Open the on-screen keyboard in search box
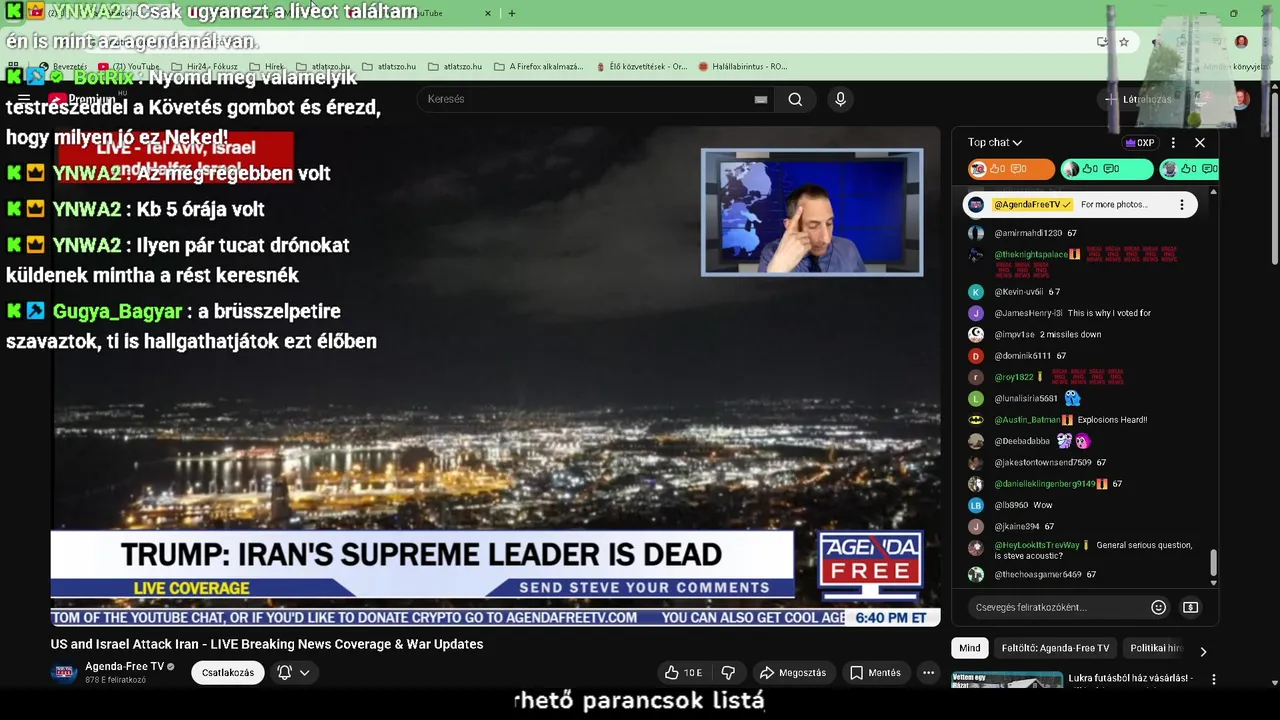Screen dimensions: 1280x720 pos(761,99)
